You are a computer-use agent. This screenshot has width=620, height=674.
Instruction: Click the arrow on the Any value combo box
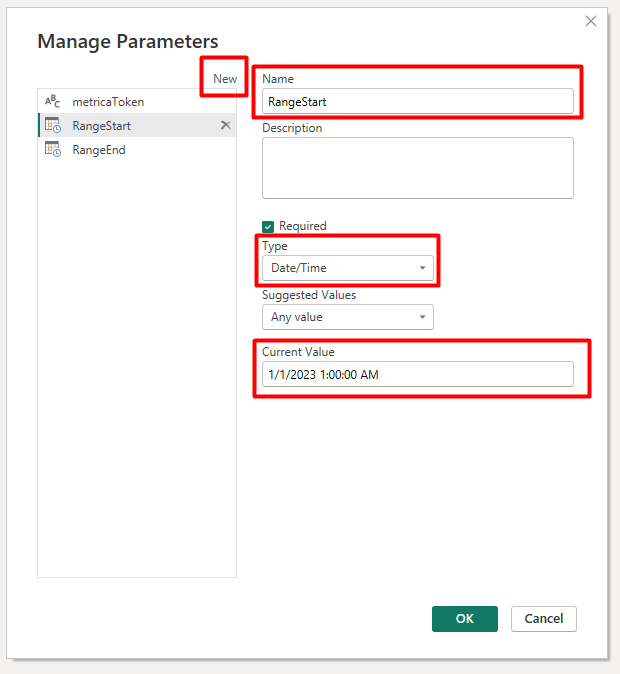422,317
